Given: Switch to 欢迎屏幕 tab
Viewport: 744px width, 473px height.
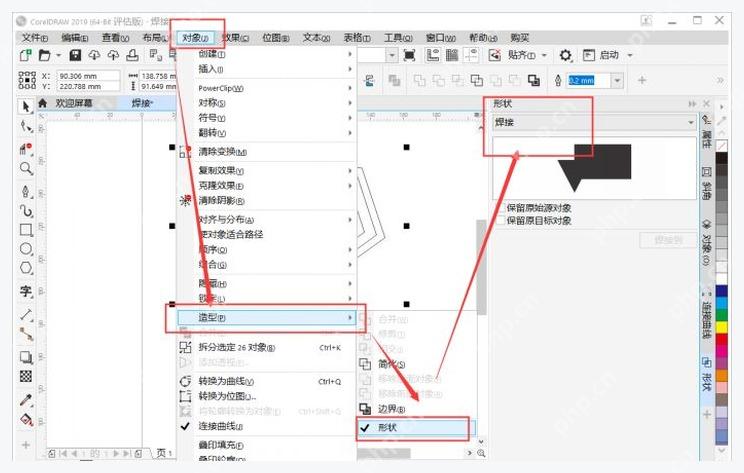Looking at the screenshot, I should coord(74,103).
